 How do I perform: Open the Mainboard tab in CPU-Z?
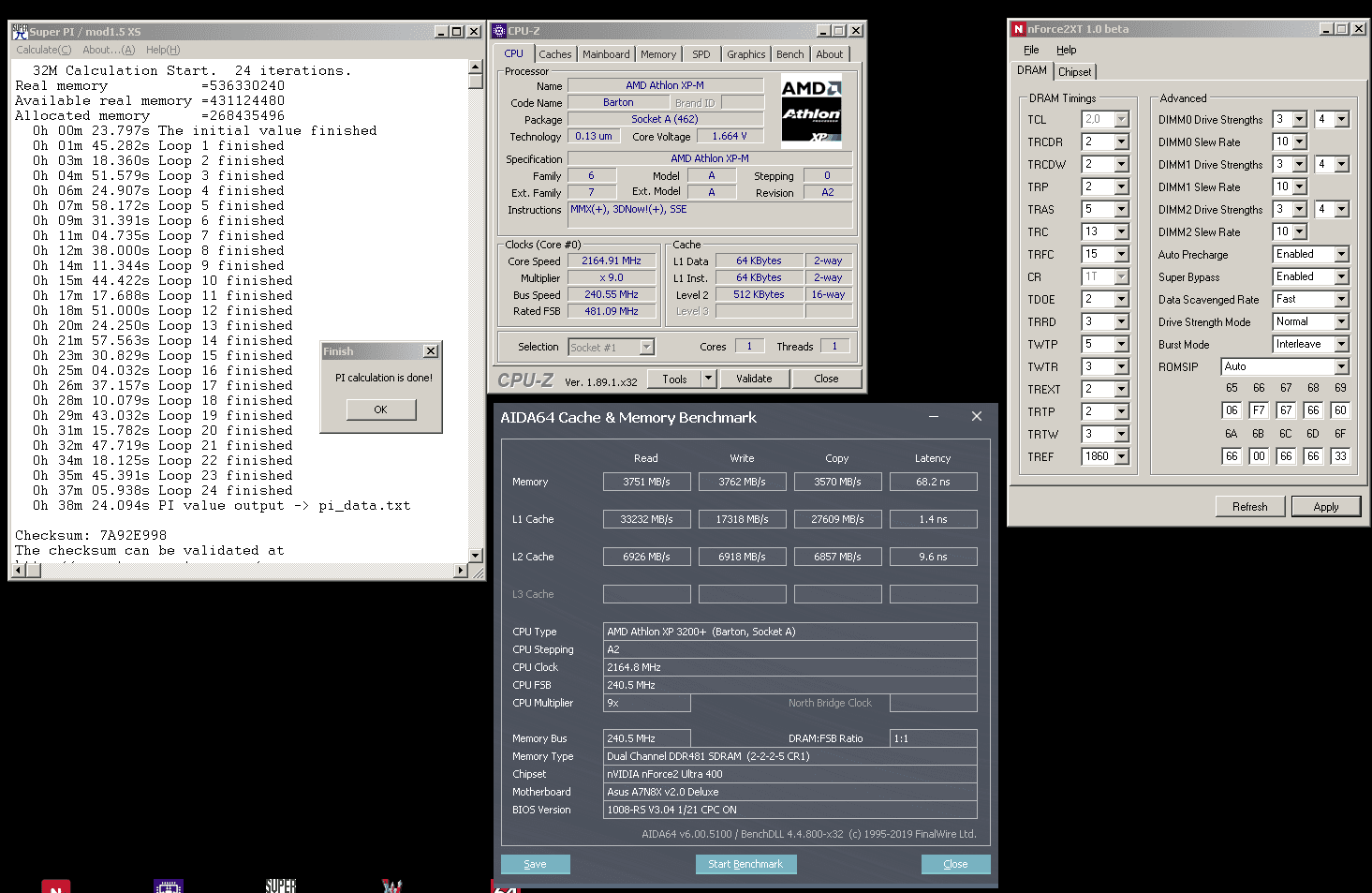coord(606,54)
